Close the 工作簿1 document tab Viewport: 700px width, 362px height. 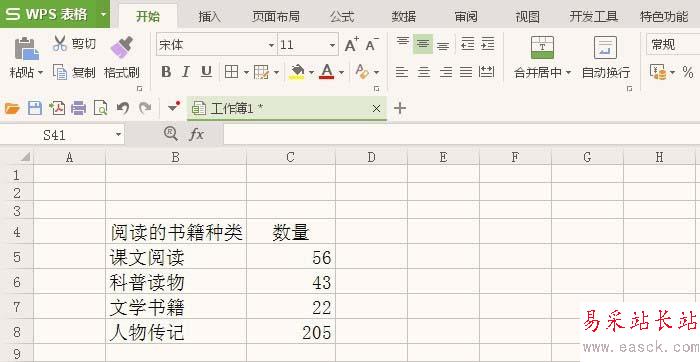(376, 108)
